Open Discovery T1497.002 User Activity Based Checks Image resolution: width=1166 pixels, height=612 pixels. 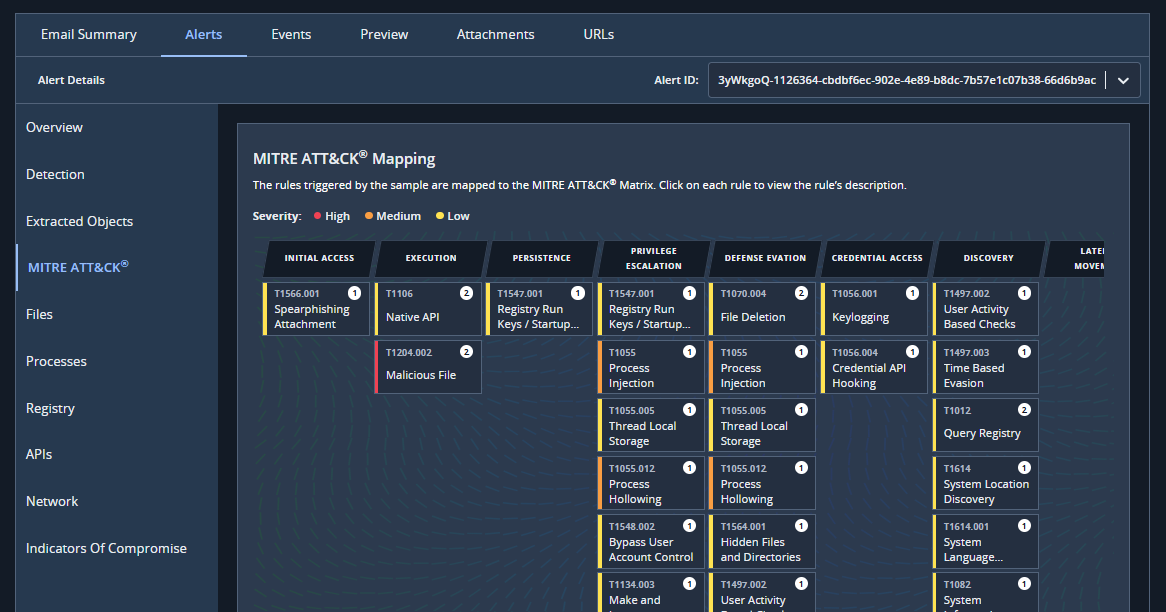coord(985,309)
